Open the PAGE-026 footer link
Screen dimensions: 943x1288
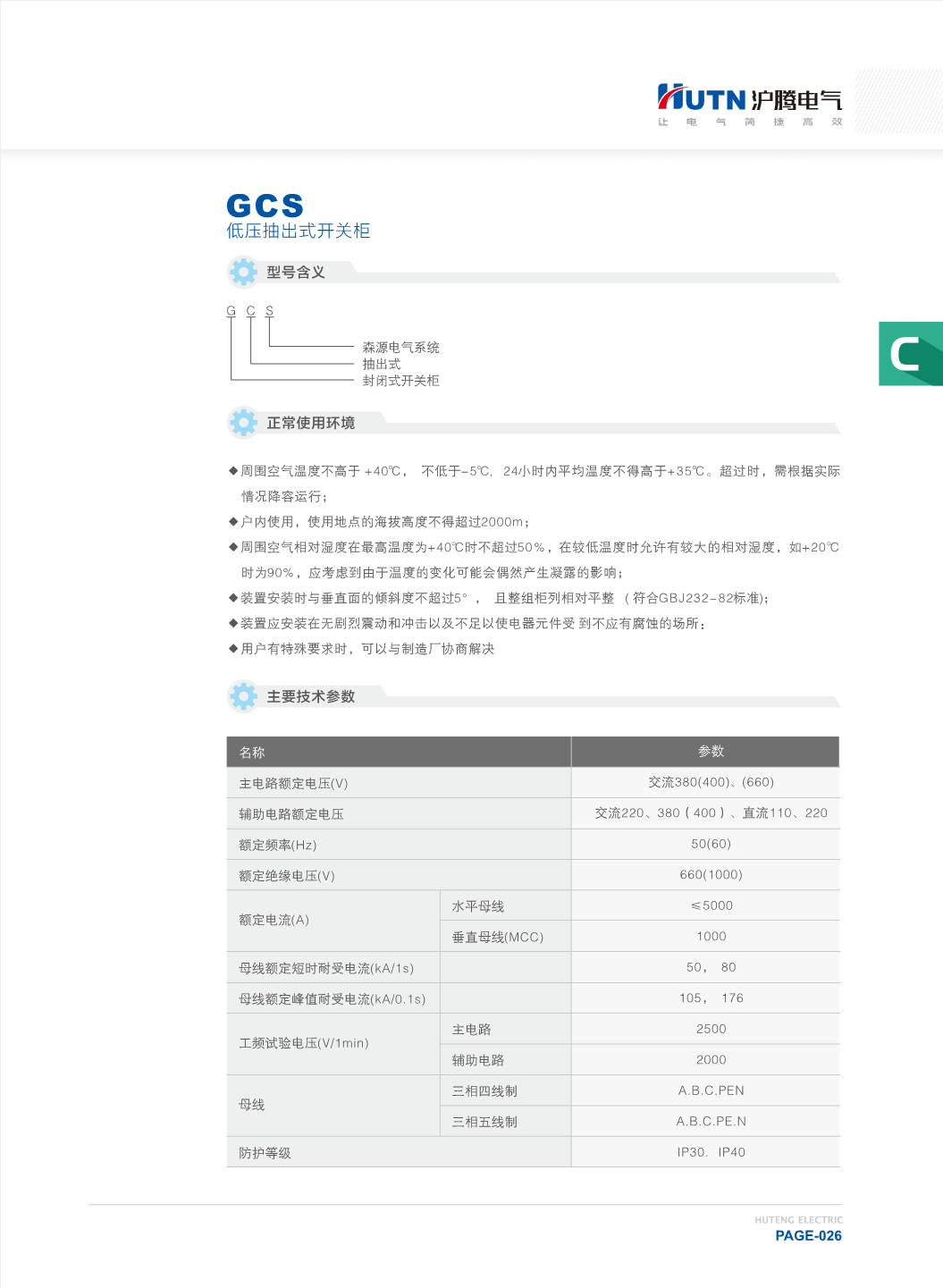coord(809,1235)
